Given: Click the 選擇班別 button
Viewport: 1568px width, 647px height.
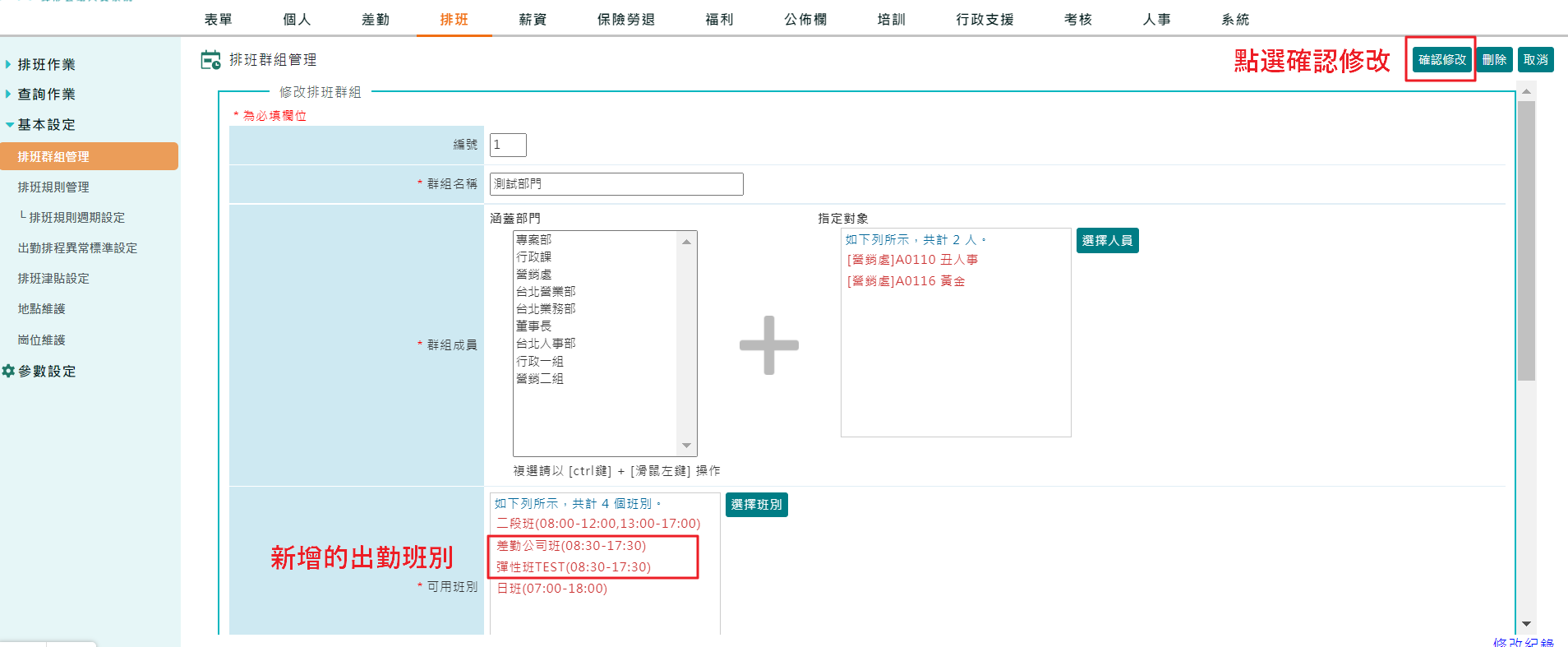Looking at the screenshot, I should (756, 505).
